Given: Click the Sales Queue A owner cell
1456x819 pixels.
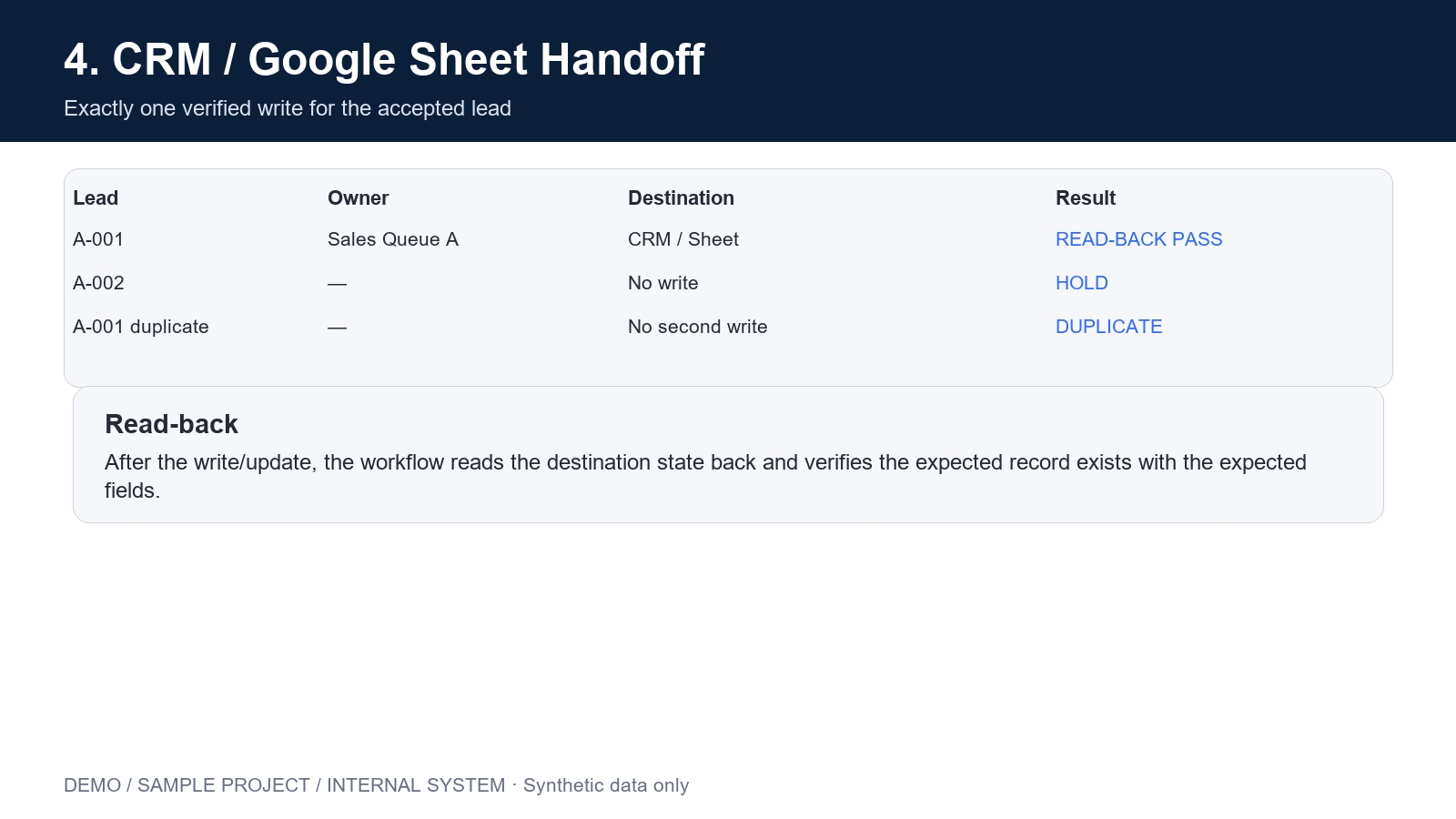Looking at the screenshot, I should [393, 239].
